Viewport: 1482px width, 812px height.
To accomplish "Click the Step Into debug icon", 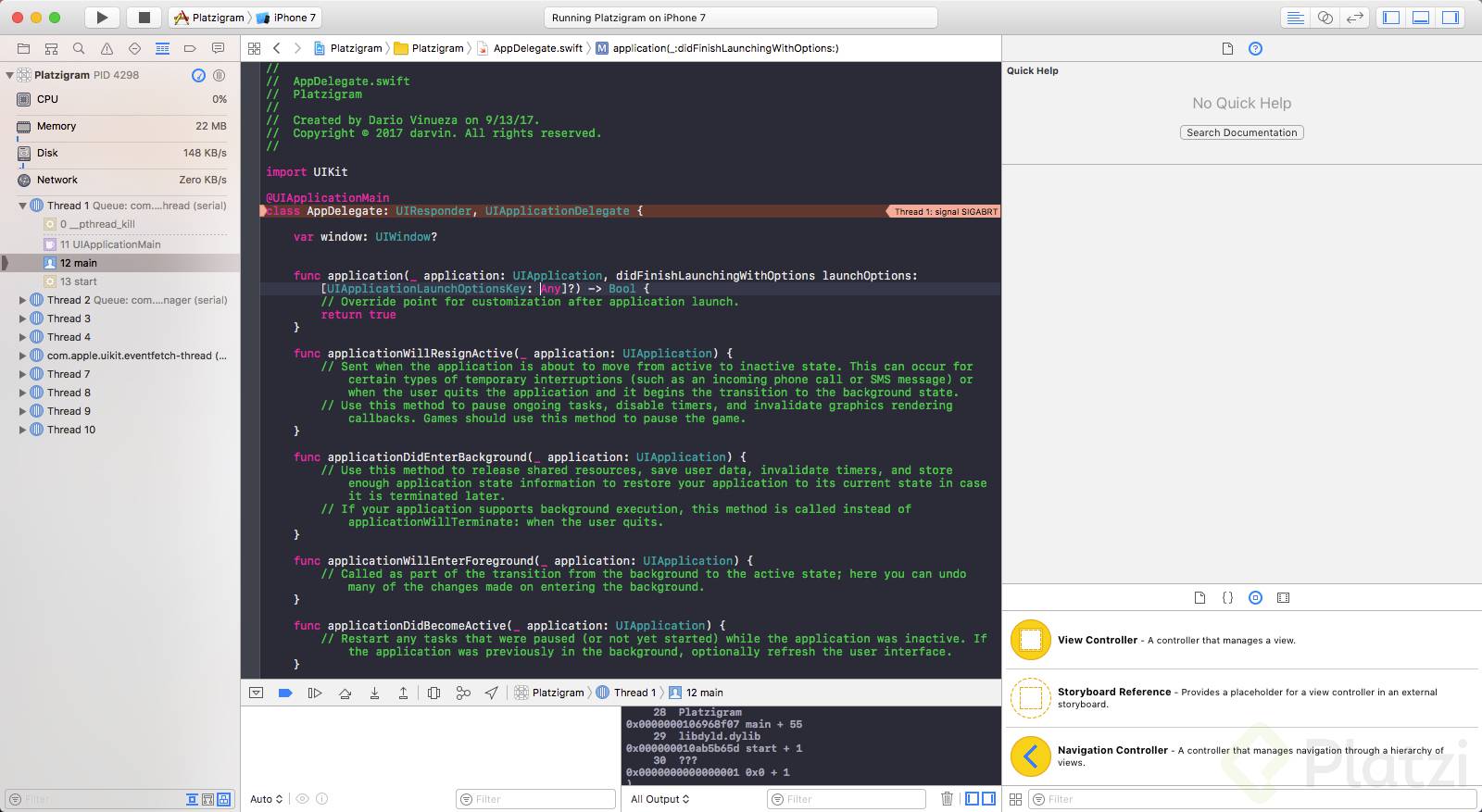I will tap(374, 693).
